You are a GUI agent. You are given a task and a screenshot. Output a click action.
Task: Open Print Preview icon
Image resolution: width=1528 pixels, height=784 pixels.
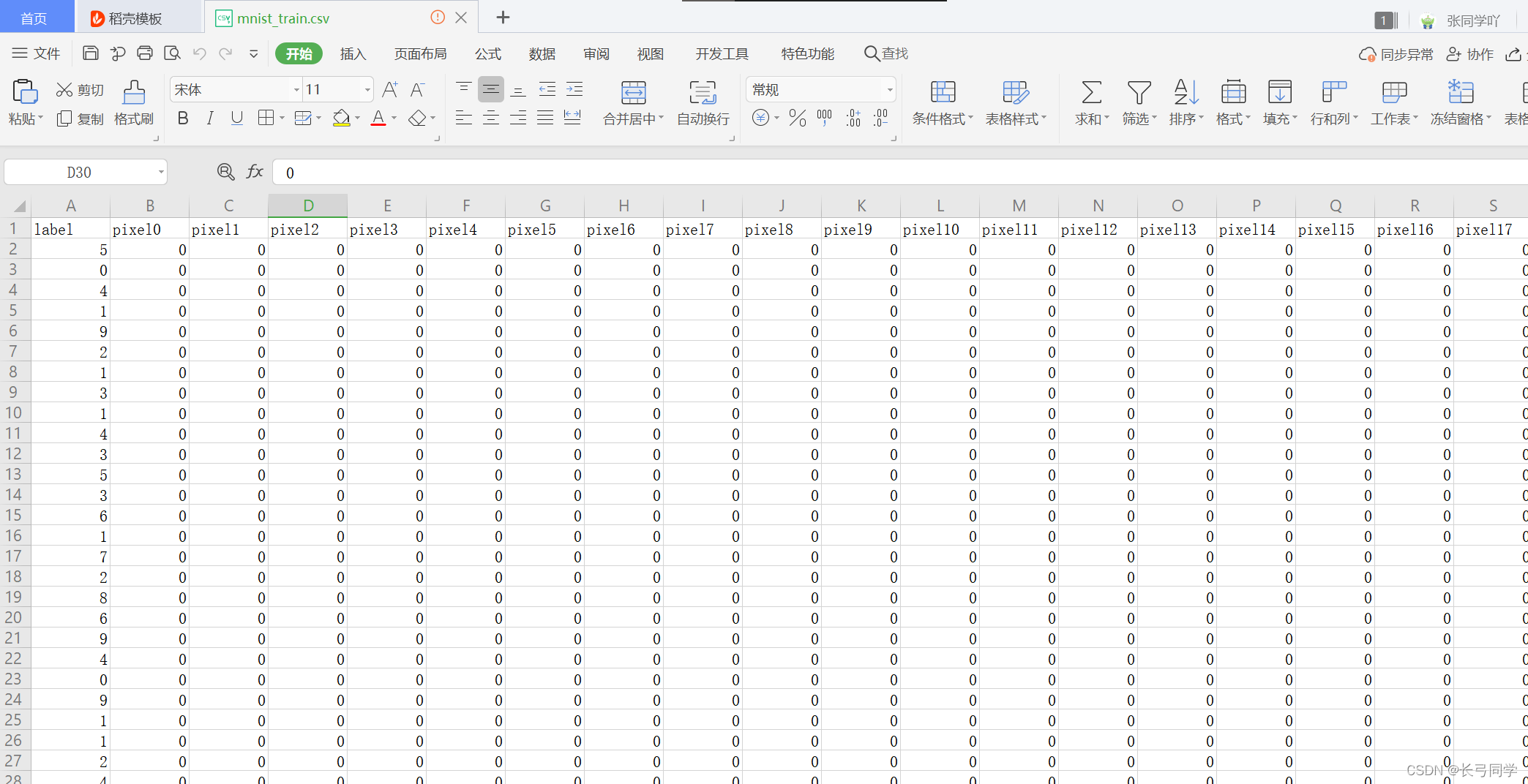172,53
